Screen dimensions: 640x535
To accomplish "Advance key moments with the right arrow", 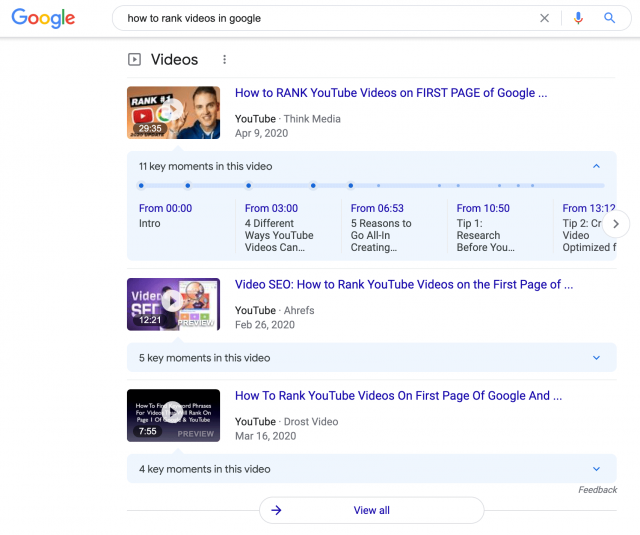I will pos(616,224).
